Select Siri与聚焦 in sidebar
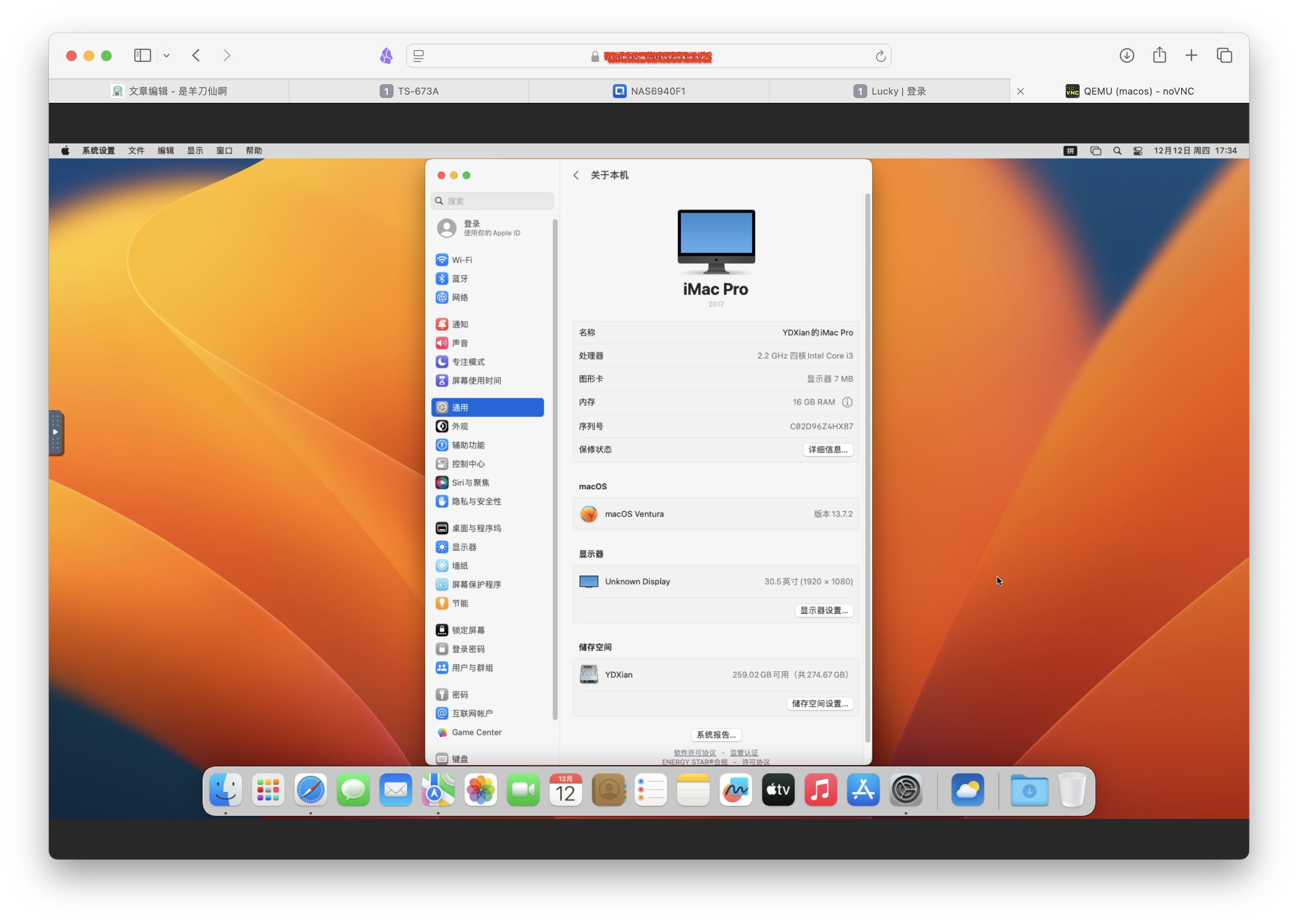This screenshot has height=924, width=1298. pyautogui.click(x=487, y=482)
